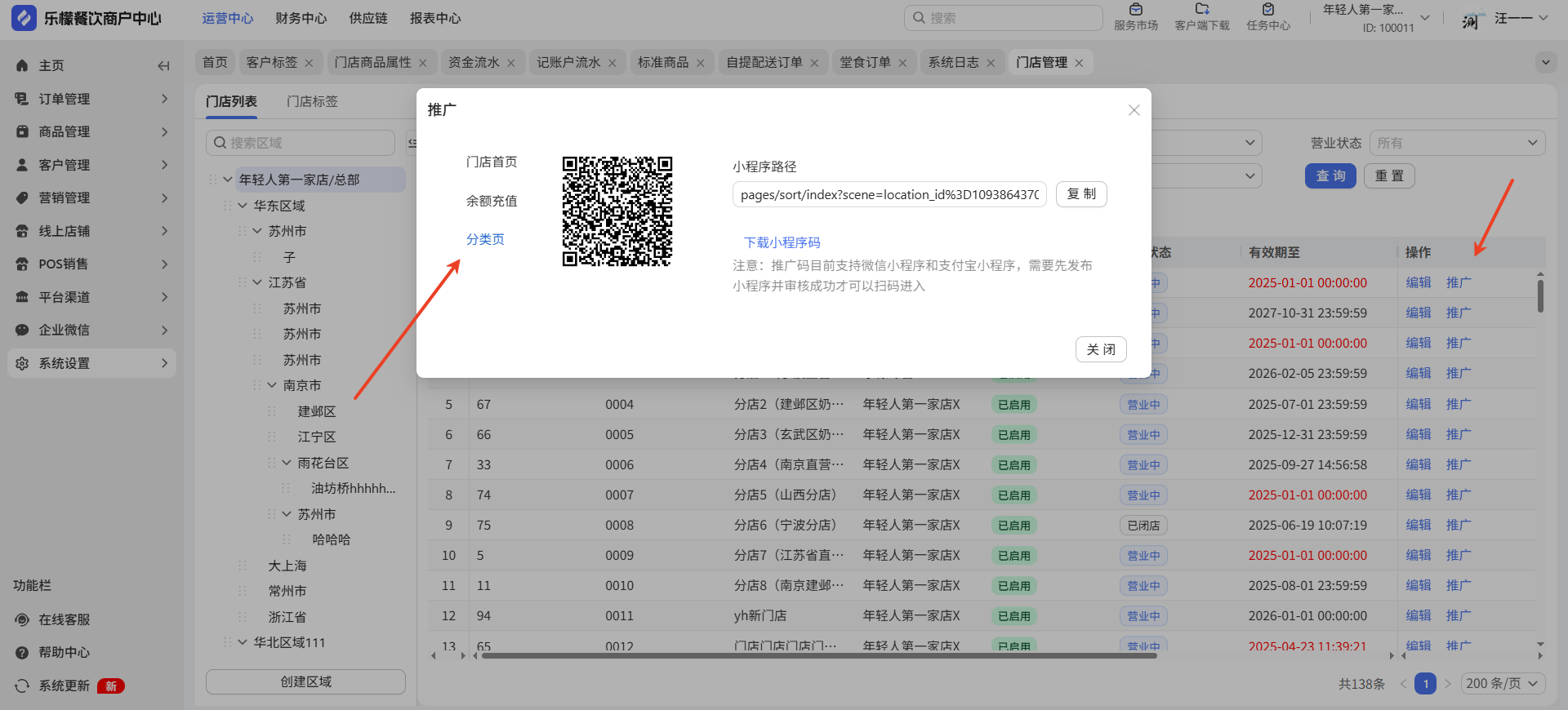Click the 查询 button

(1330, 175)
